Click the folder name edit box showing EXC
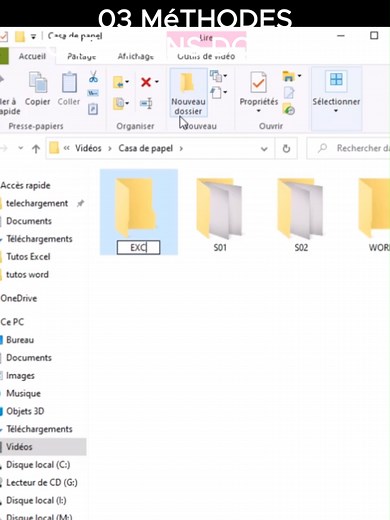Screen dimensions: 390x520 tap(138, 248)
